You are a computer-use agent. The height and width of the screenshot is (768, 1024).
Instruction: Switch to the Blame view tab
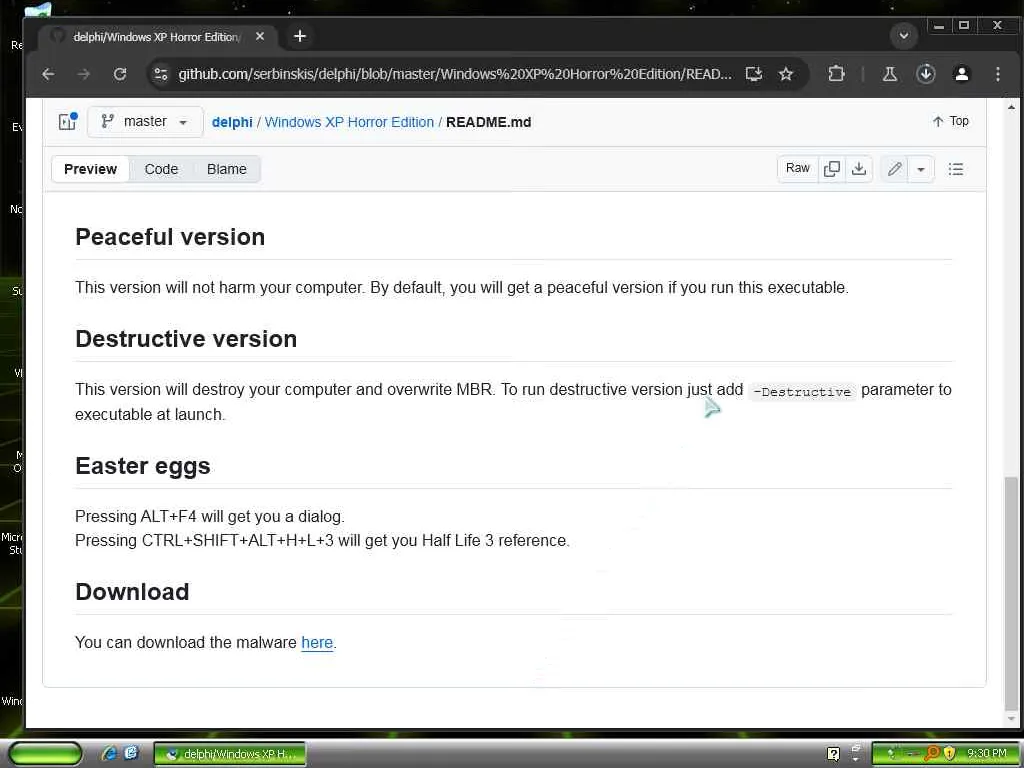coord(227,169)
